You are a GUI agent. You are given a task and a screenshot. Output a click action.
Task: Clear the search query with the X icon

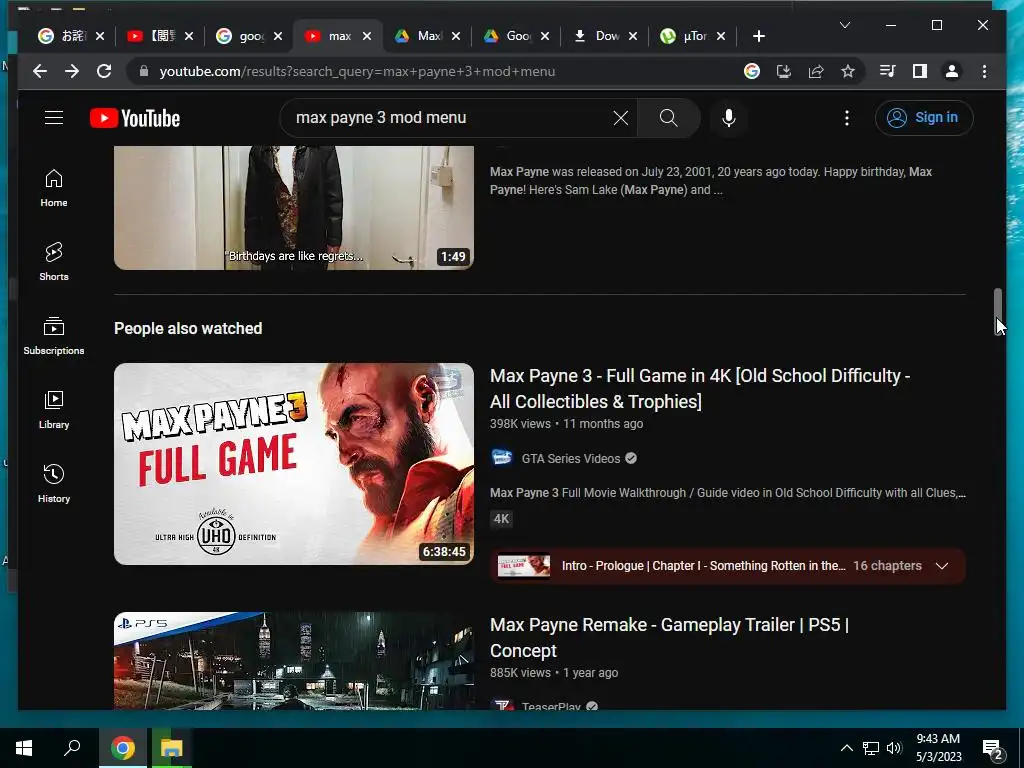(620, 118)
